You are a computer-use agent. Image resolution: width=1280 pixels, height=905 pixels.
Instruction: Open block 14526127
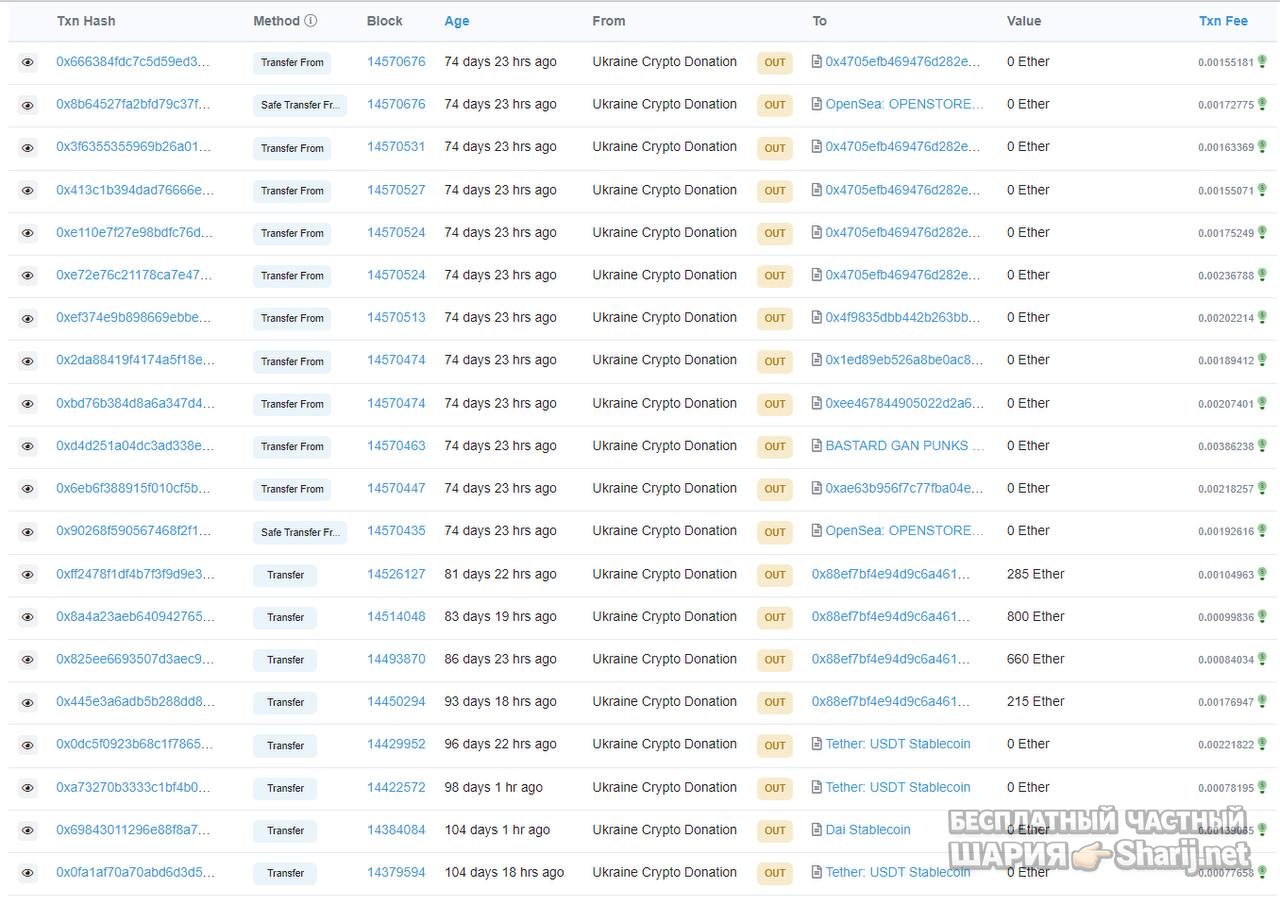point(396,574)
